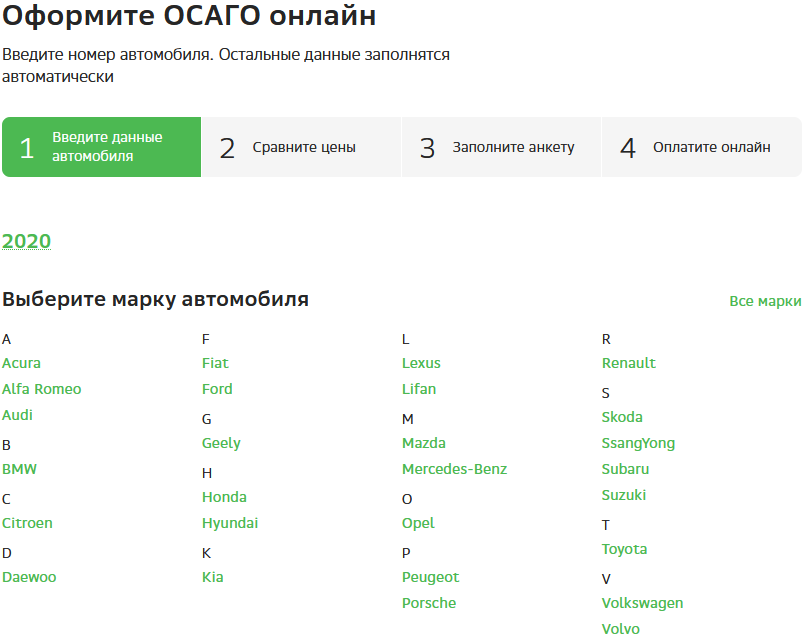807x638 pixels.
Task: Select the Hyundai brand
Action: tap(230, 522)
